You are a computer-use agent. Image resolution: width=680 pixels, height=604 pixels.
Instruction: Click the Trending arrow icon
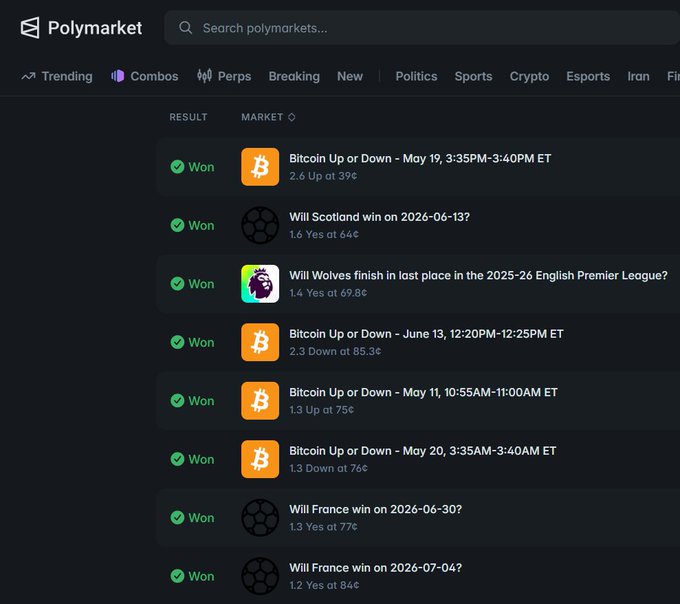coord(28,76)
